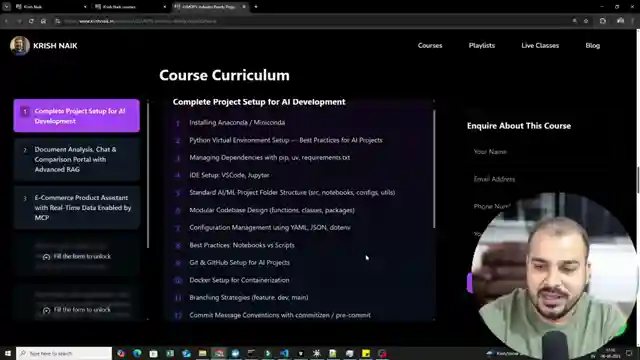Viewport: 640px width, 360px height.
Task: Open Courses in the navigation menu
Action: pyautogui.click(x=430, y=46)
